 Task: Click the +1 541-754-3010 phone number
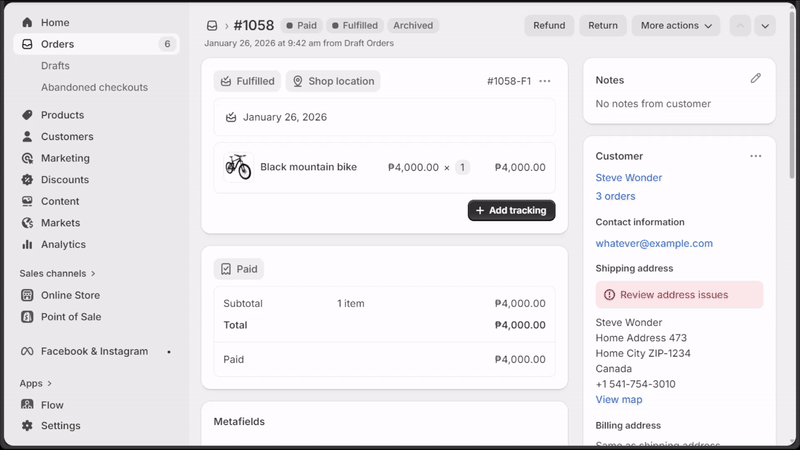click(x=635, y=384)
